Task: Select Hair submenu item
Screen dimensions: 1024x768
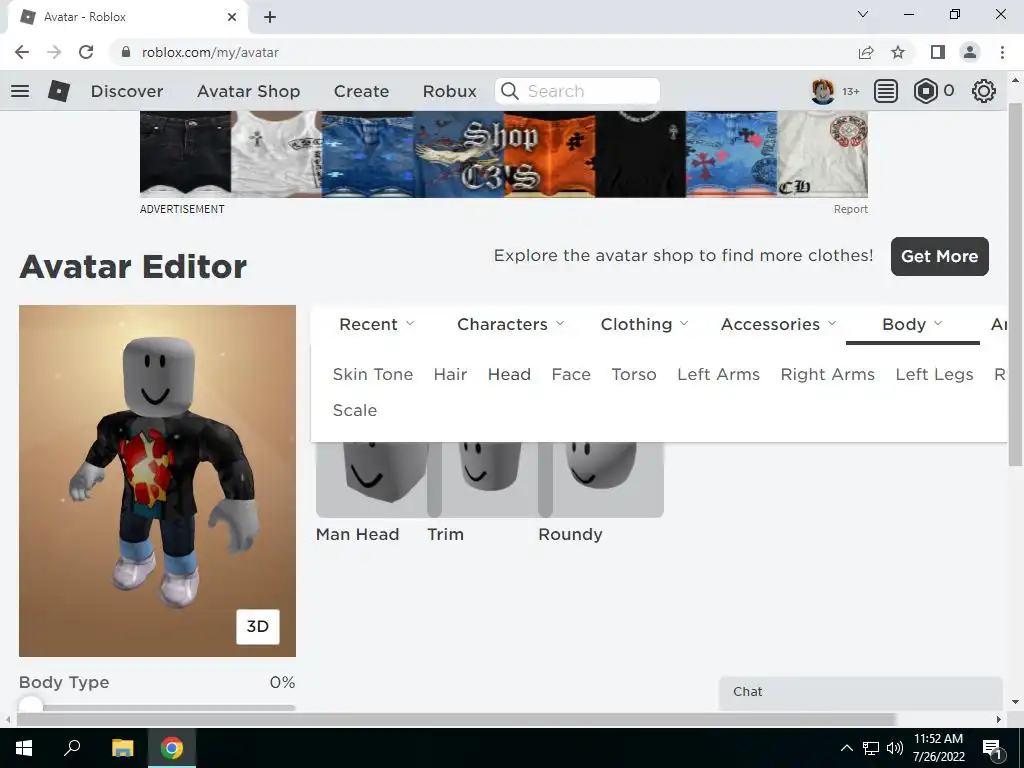Action: pyautogui.click(x=451, y=375)
